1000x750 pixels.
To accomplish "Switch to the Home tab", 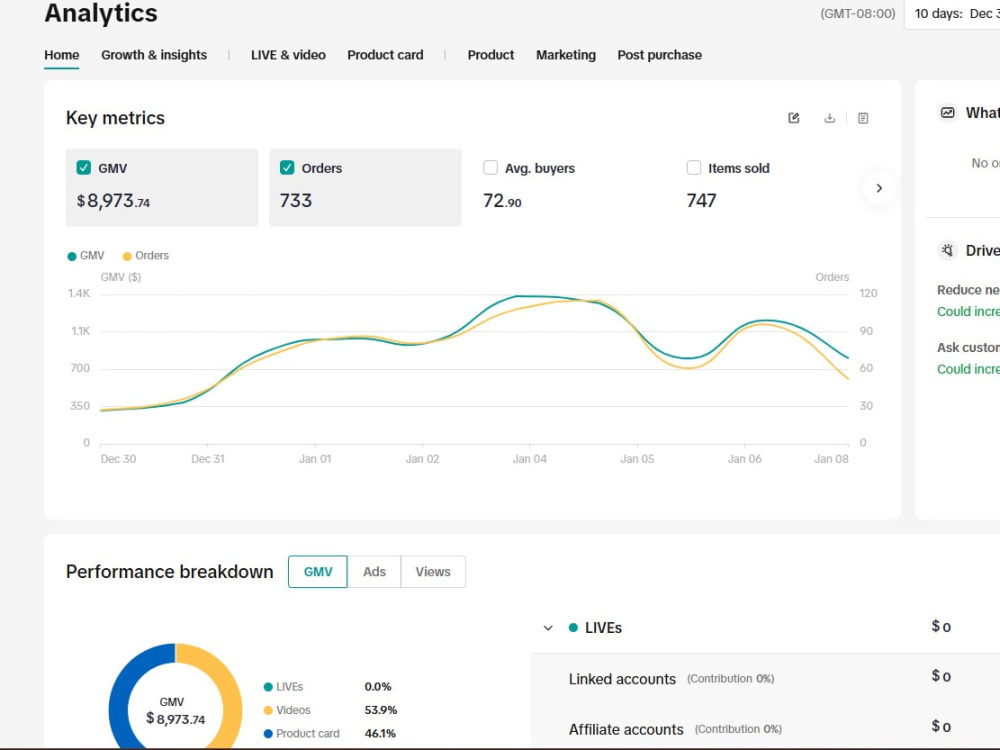I will [x=62, y=55].
